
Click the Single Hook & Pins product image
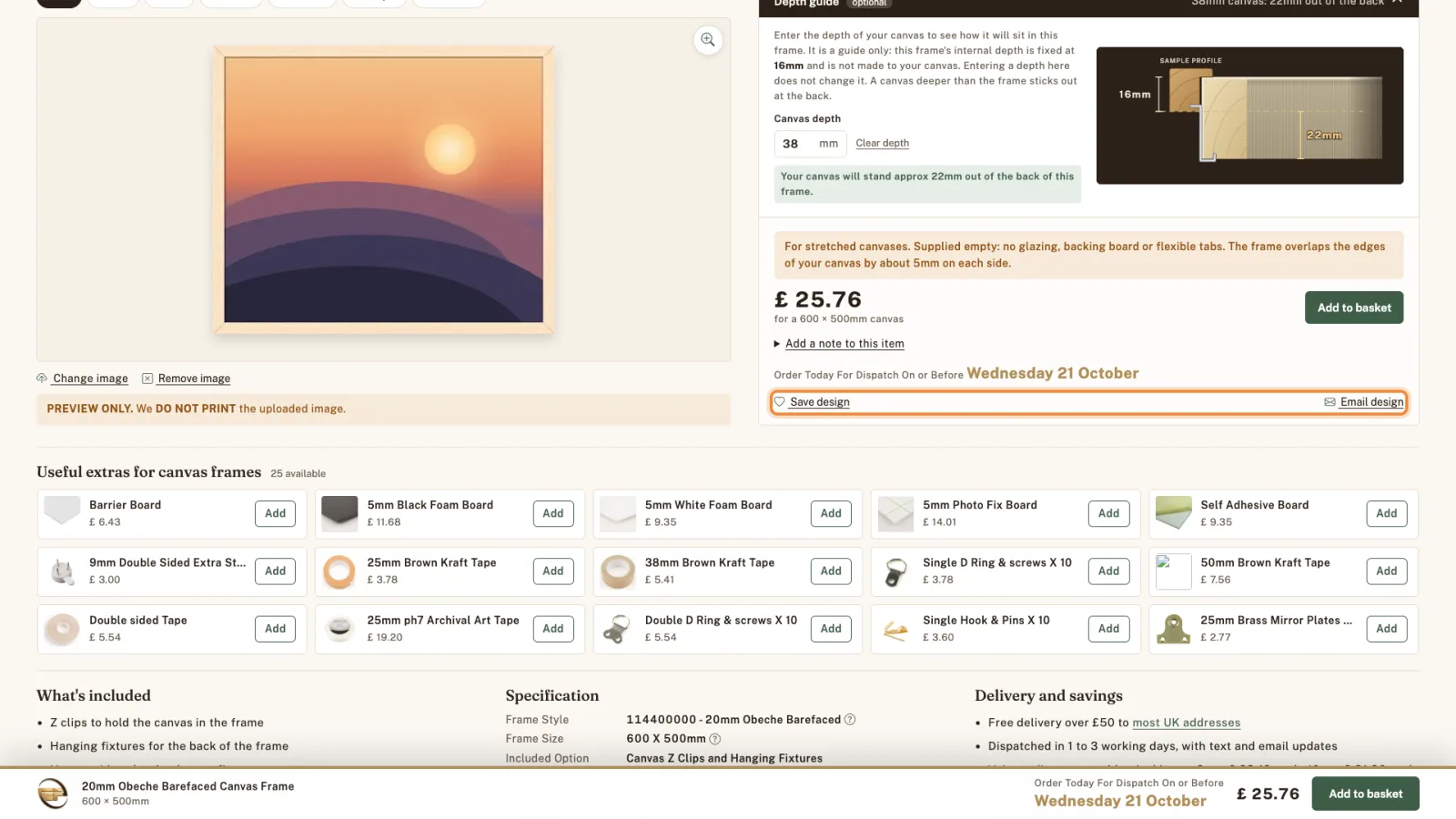[895, 629]
